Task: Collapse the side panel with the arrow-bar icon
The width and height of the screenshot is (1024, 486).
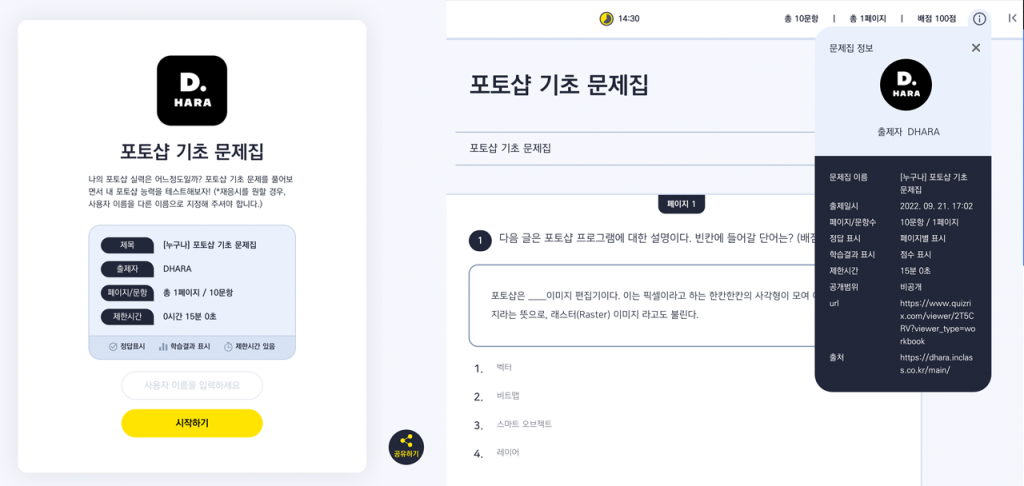Action: (1012, 18)
